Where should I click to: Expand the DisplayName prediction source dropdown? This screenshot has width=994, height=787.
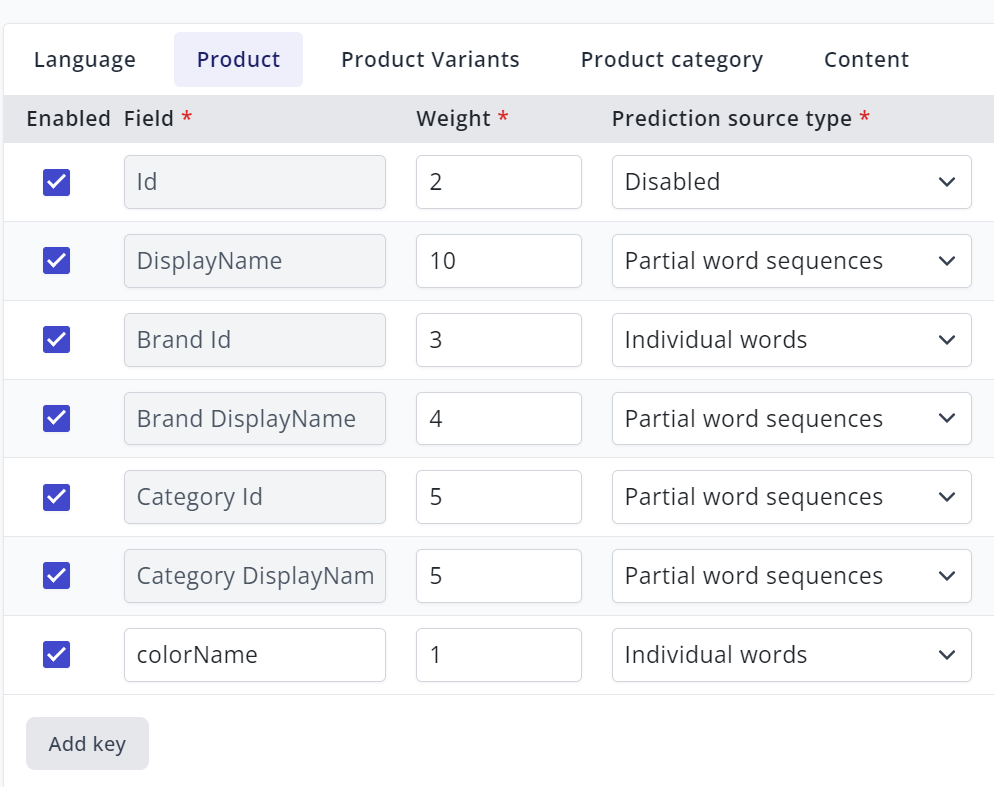point(790,261)
